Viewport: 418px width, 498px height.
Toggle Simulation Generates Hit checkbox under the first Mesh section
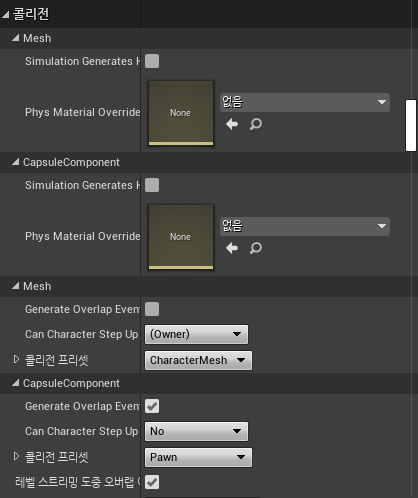152,61
